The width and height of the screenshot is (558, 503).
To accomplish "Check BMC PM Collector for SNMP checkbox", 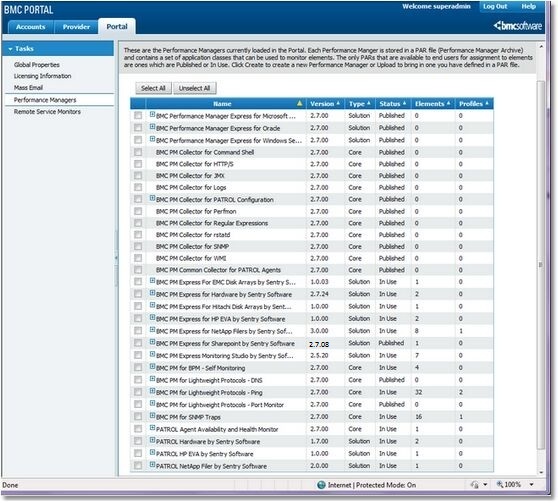I will [x=138, y=246].
